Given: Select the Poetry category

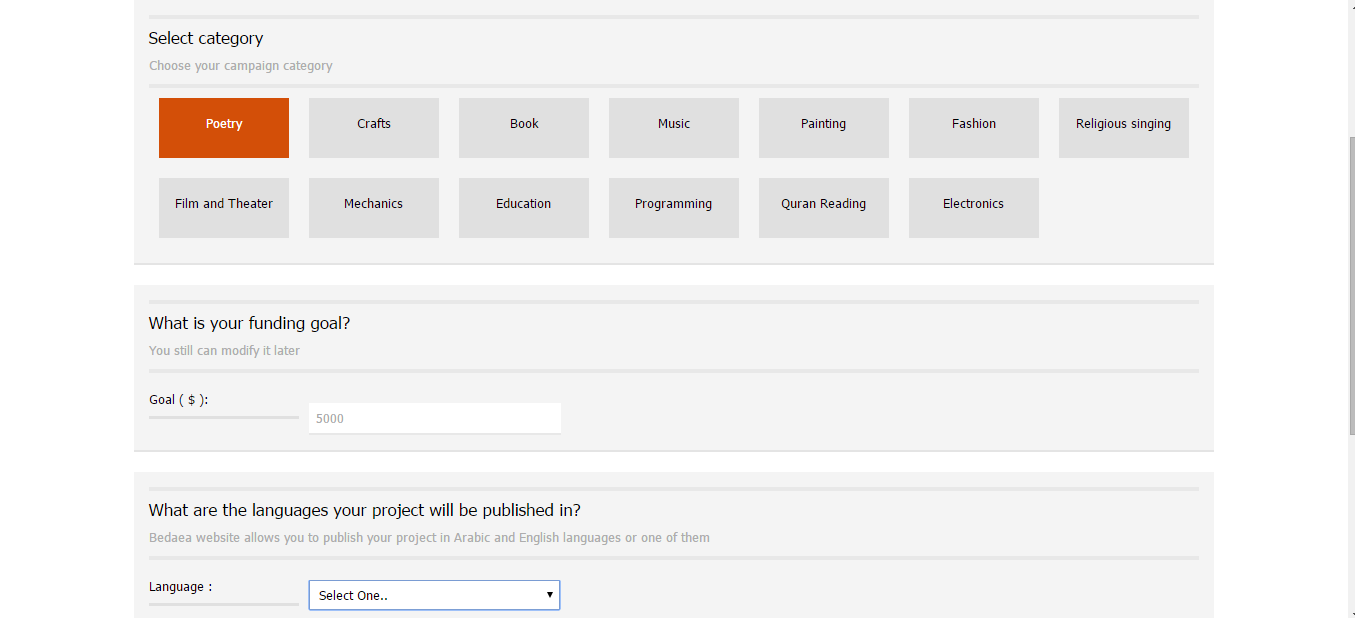Looking at the screenshot, I should tap(224, 128).
